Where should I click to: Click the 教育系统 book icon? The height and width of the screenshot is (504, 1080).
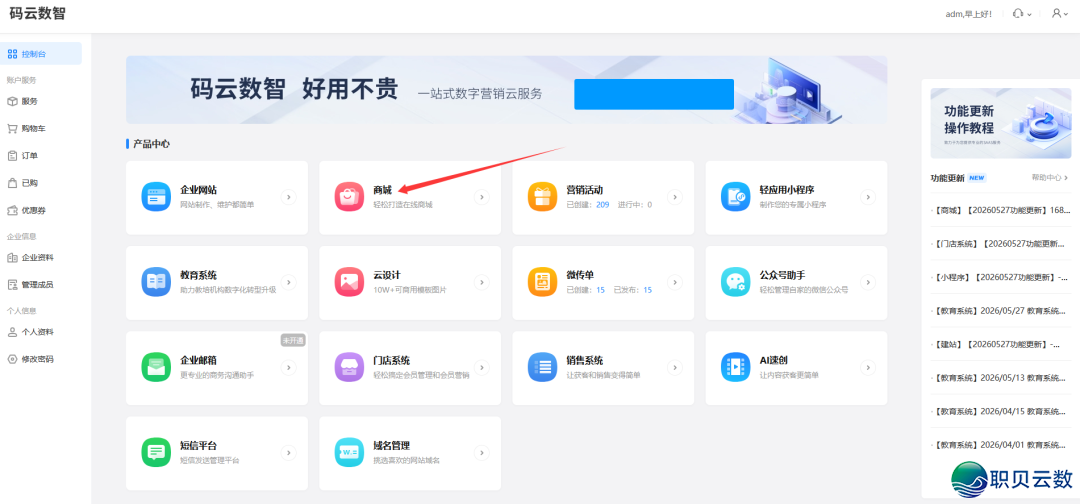(x=156, y=282)
